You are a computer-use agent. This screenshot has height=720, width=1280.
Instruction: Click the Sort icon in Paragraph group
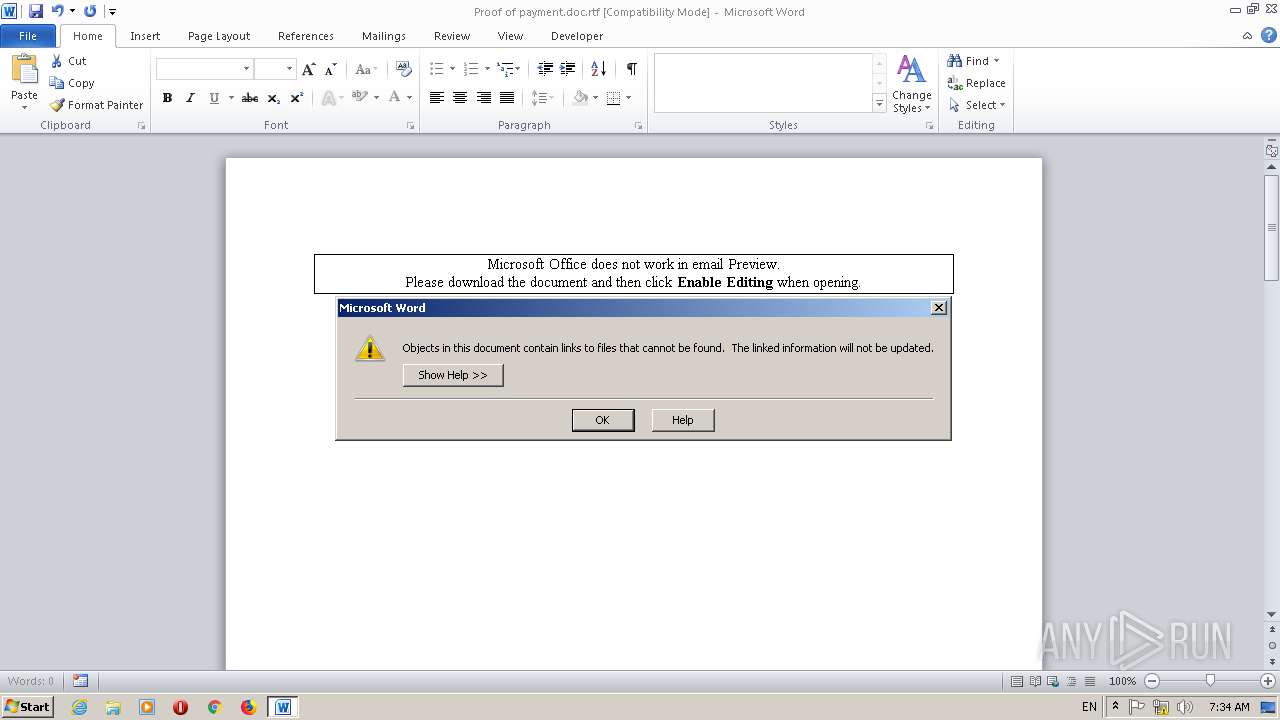[x=599, y=69]
